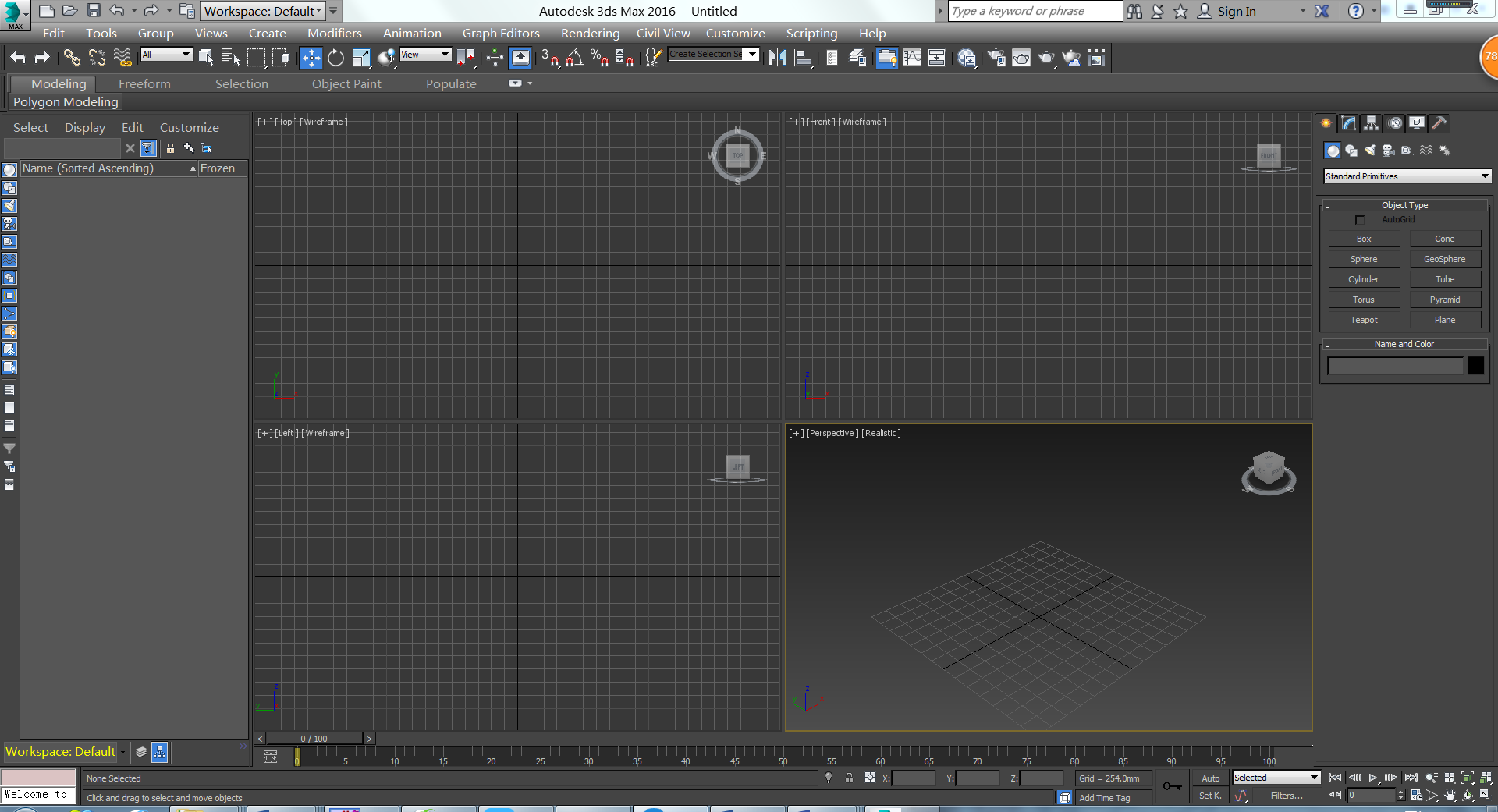
Task: Open the View reference coordinate dropdown
Action: point(425,55)
